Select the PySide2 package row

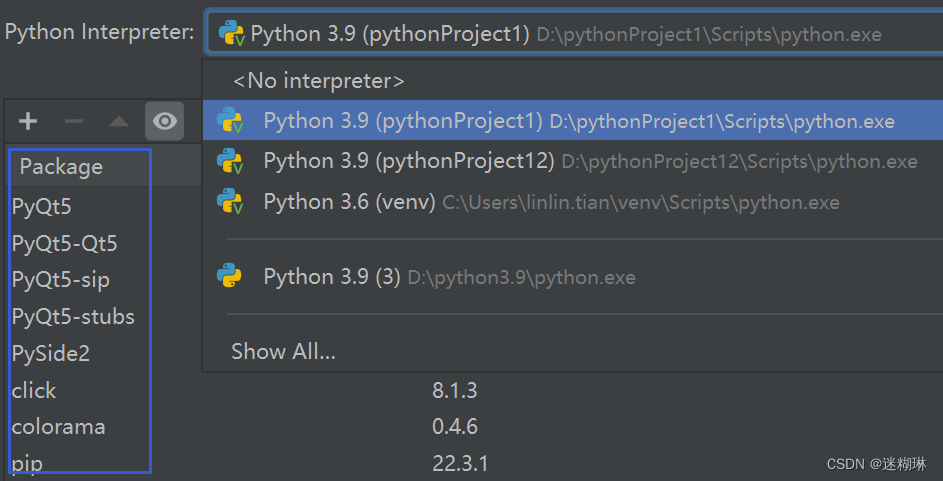51,354
